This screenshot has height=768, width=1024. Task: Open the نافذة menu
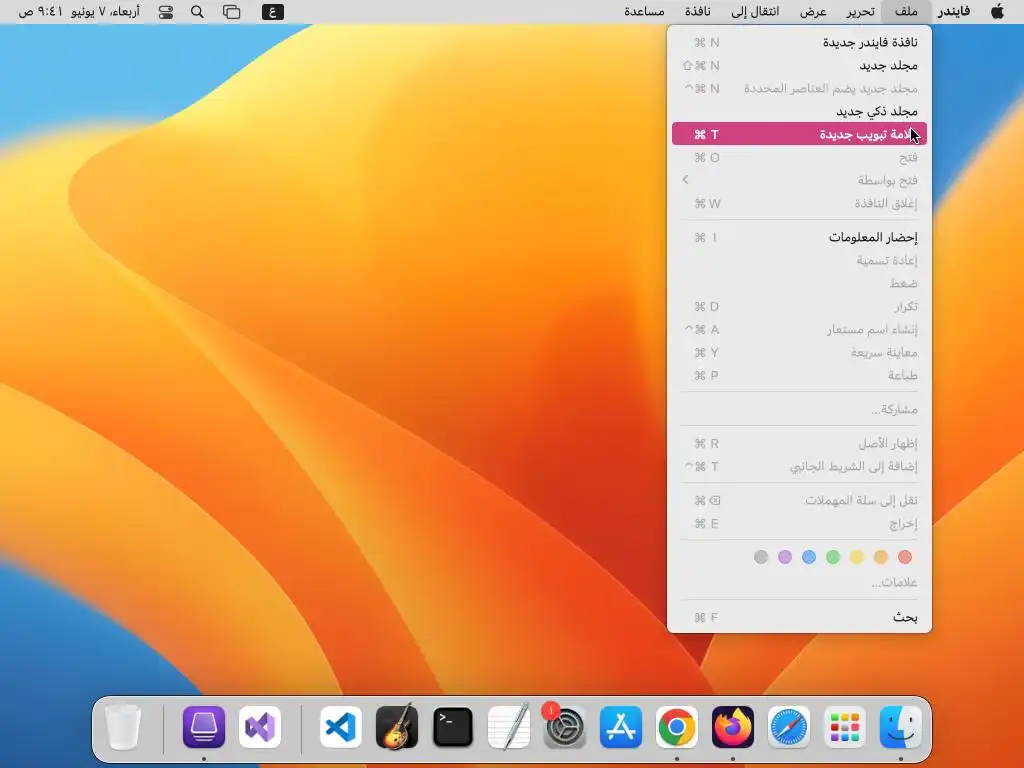[x=697, y=12]
